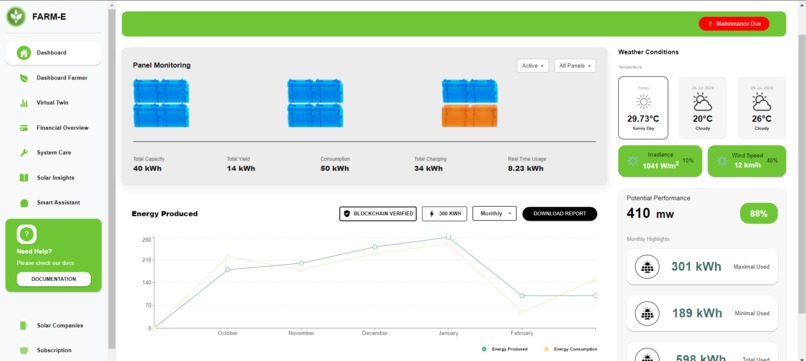This screenshot has width=806, height=361.
Task: Select the Virtual Twin chart icon
Action: [x=24, y=103]
